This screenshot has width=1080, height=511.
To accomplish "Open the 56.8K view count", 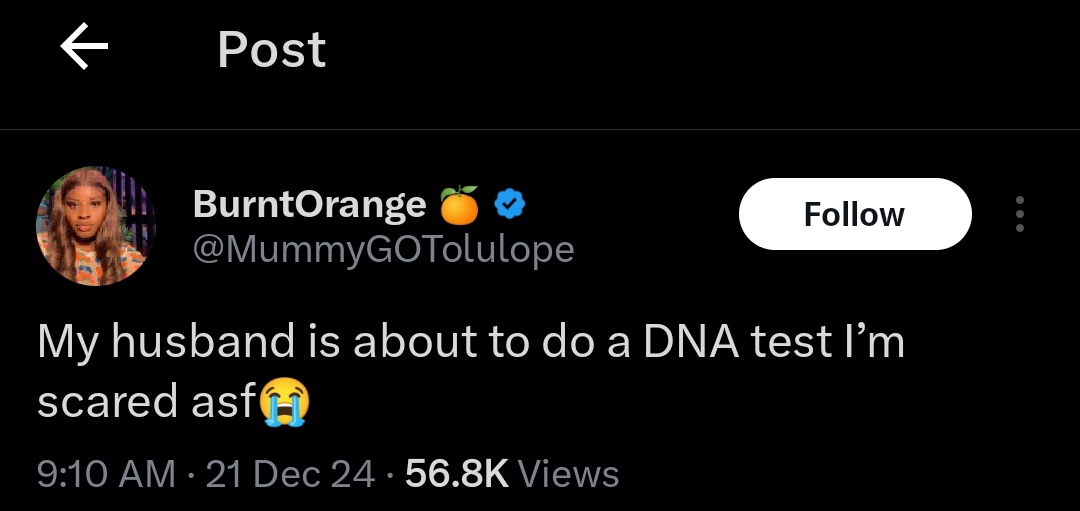I will coord(457,473).
